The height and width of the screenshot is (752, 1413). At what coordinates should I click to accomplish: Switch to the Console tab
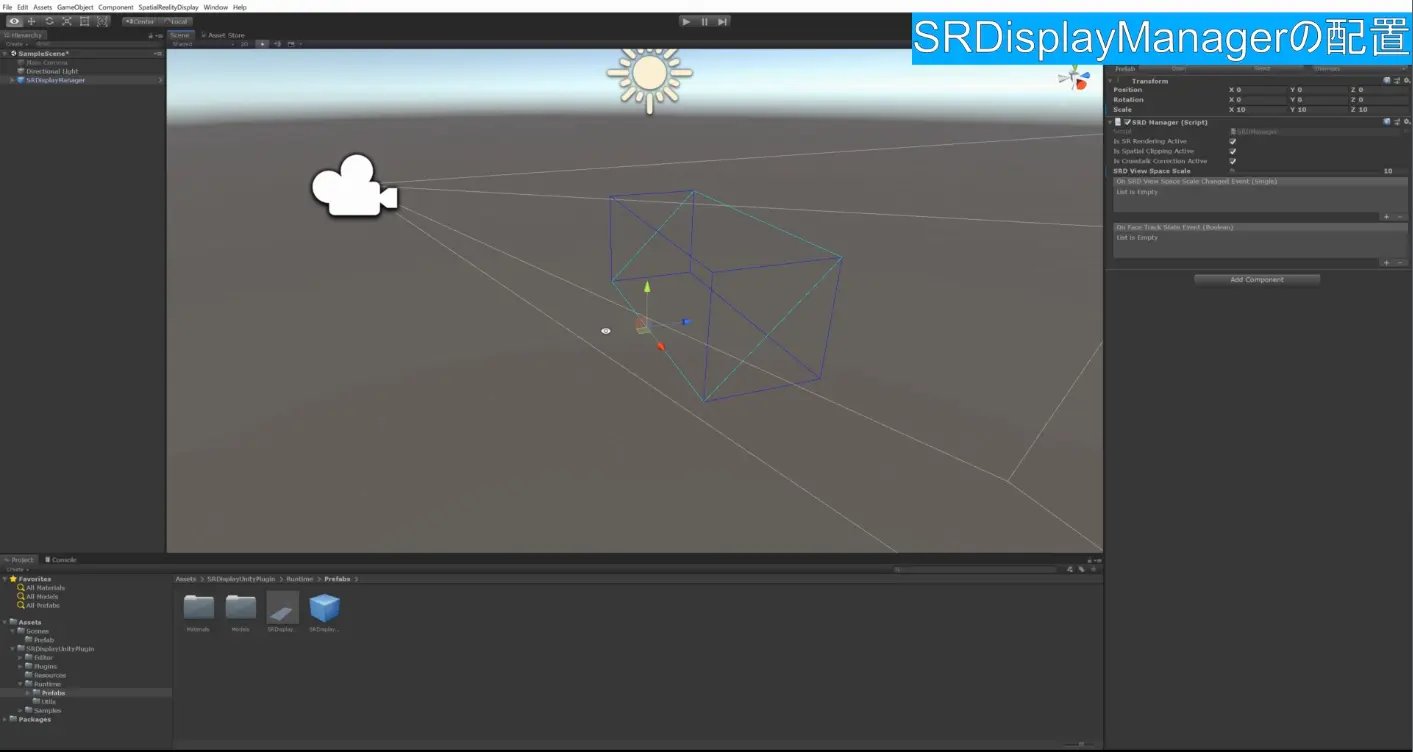(x=63, y=560)
